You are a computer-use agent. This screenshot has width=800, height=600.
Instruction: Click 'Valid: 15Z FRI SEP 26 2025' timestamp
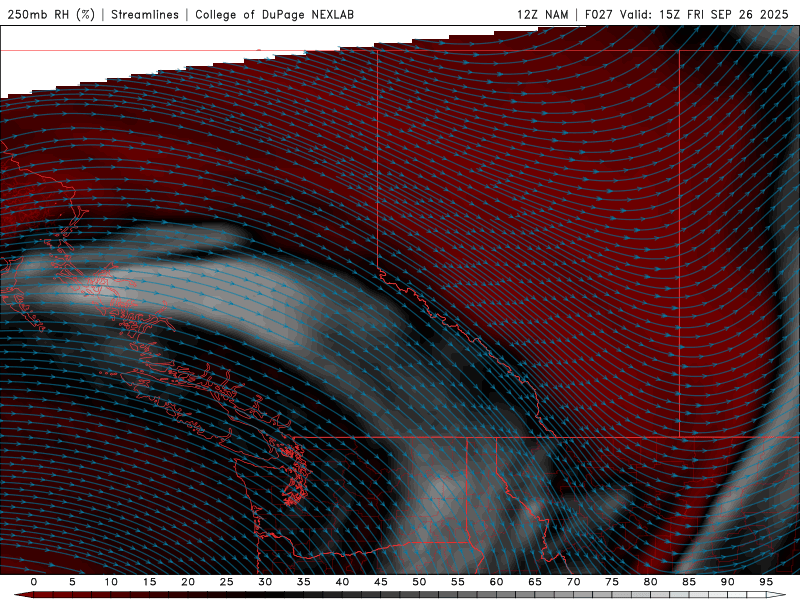(705, 14)
